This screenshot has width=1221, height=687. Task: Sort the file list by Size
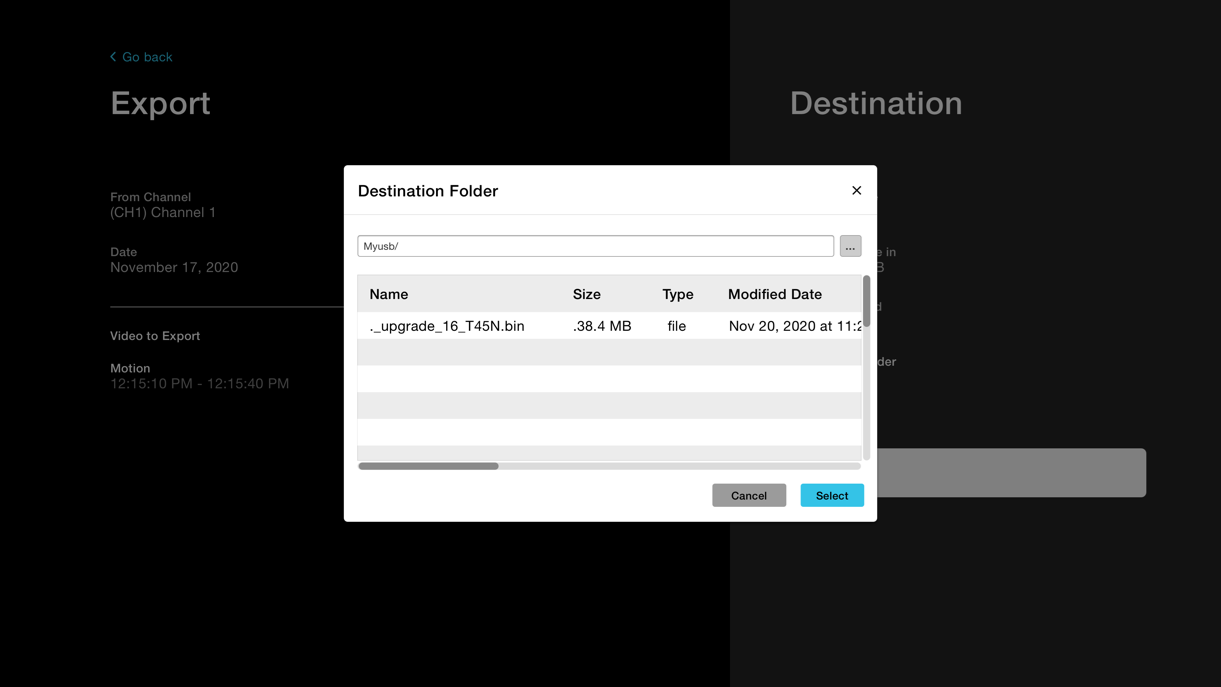click(x=586, y=294)
